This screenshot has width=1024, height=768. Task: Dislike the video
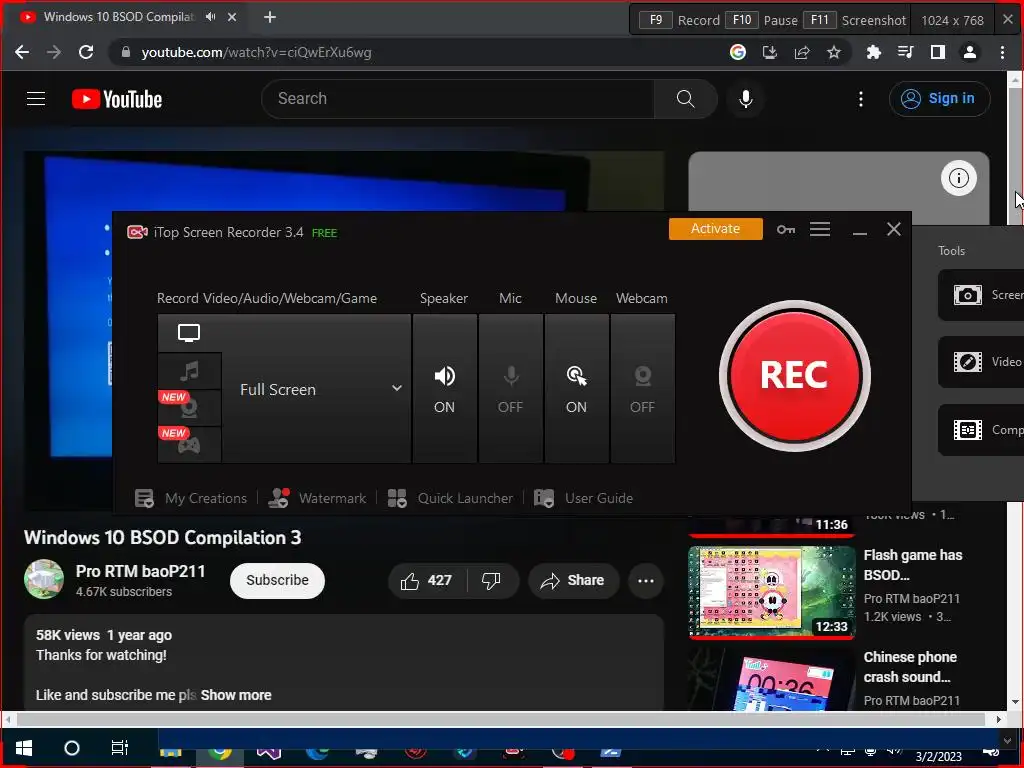pyautogui.click(x=491, y=581)
